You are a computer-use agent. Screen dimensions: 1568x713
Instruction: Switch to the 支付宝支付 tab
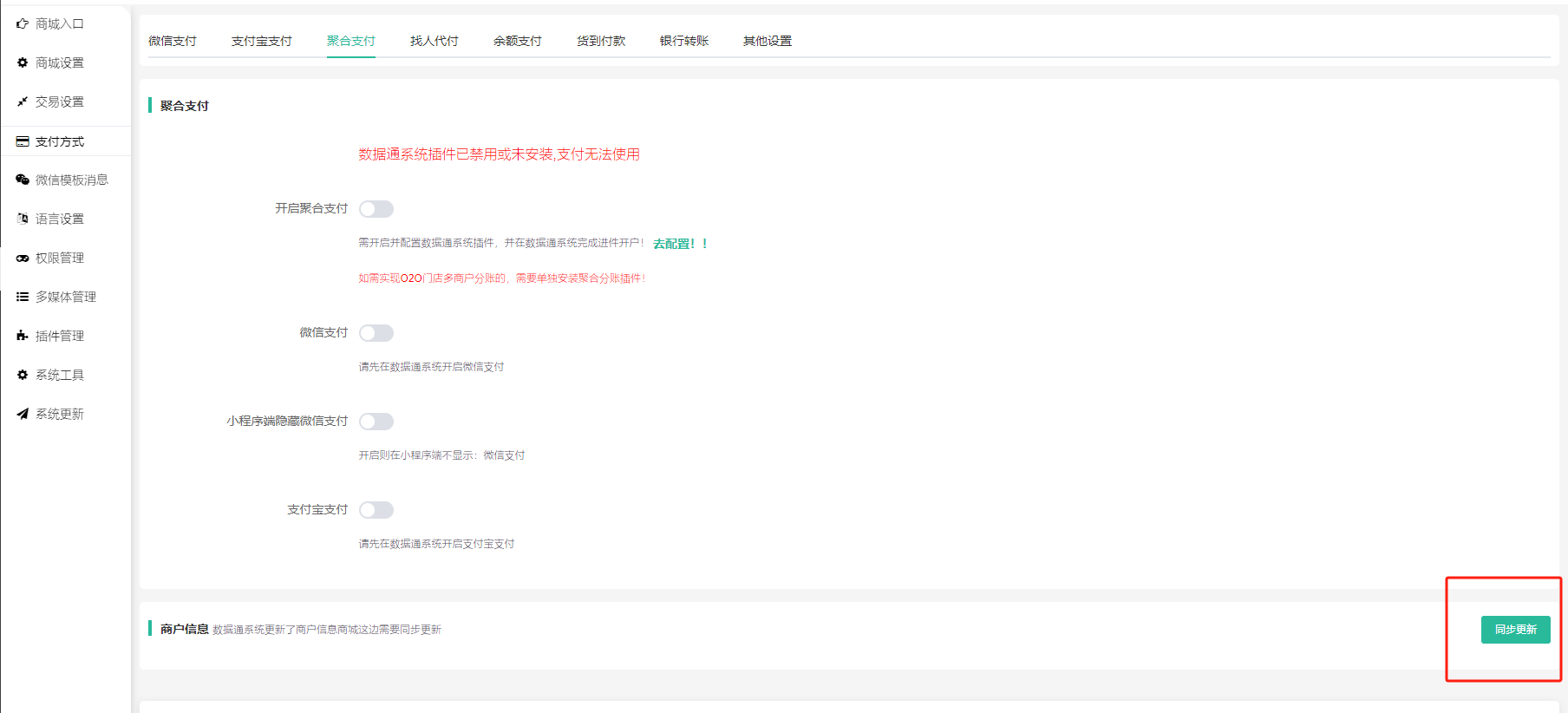261,41
